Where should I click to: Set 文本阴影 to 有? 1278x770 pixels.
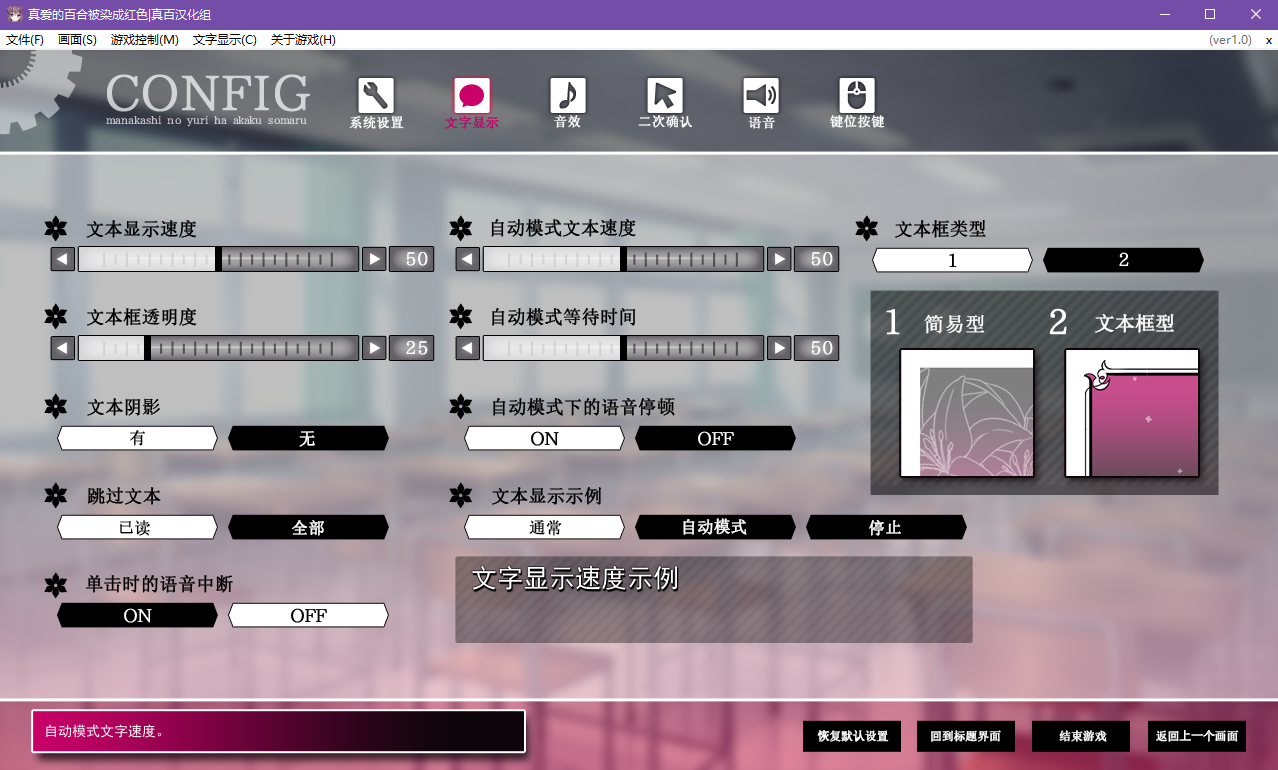tap(137, 438)
